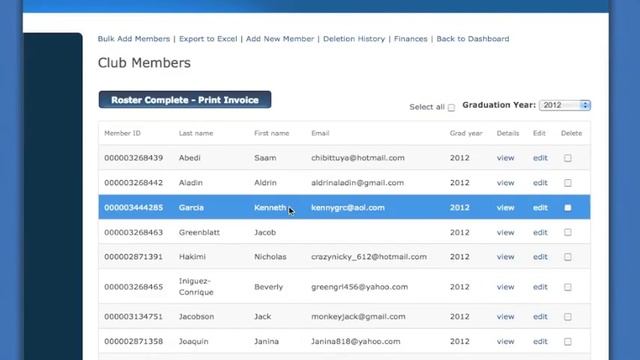Edit member Aladin
This screenshot has height=360, width=640.
click(540, 183)
